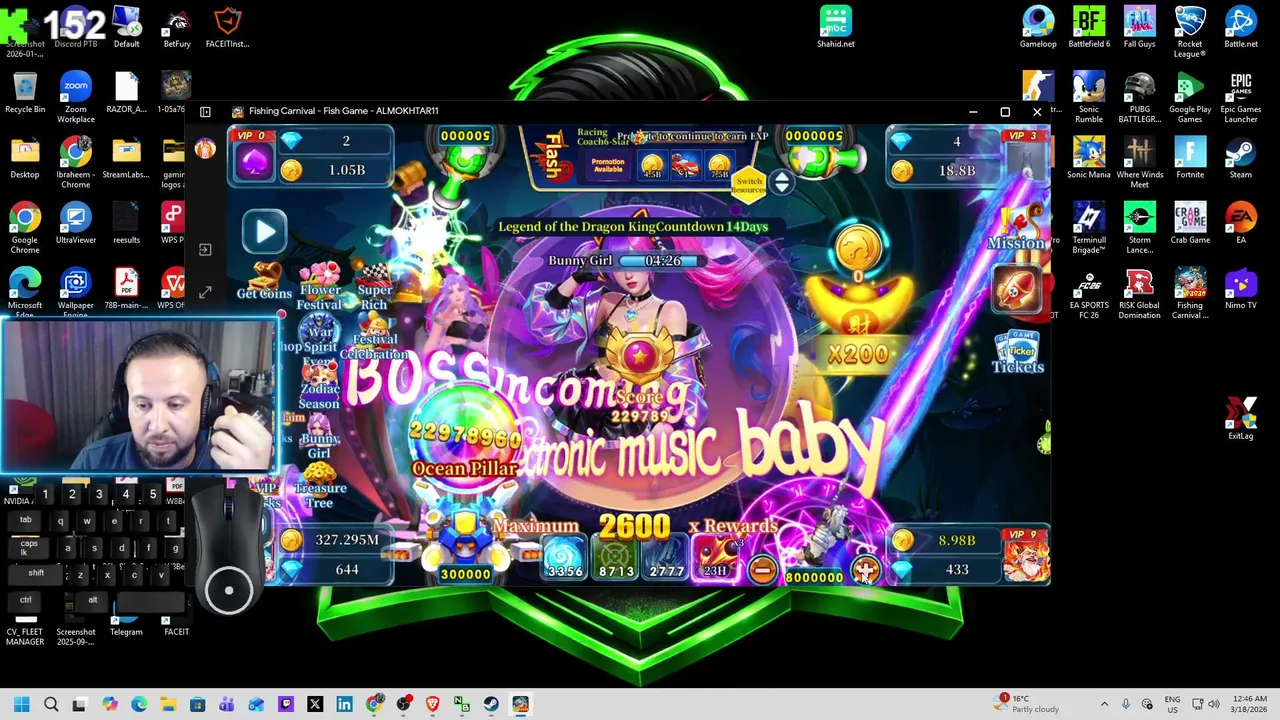Open weather widget showing Partly cloudy
Image resolution: width=1280 pixels, height=720 pixels.
tap(1028, 704)
